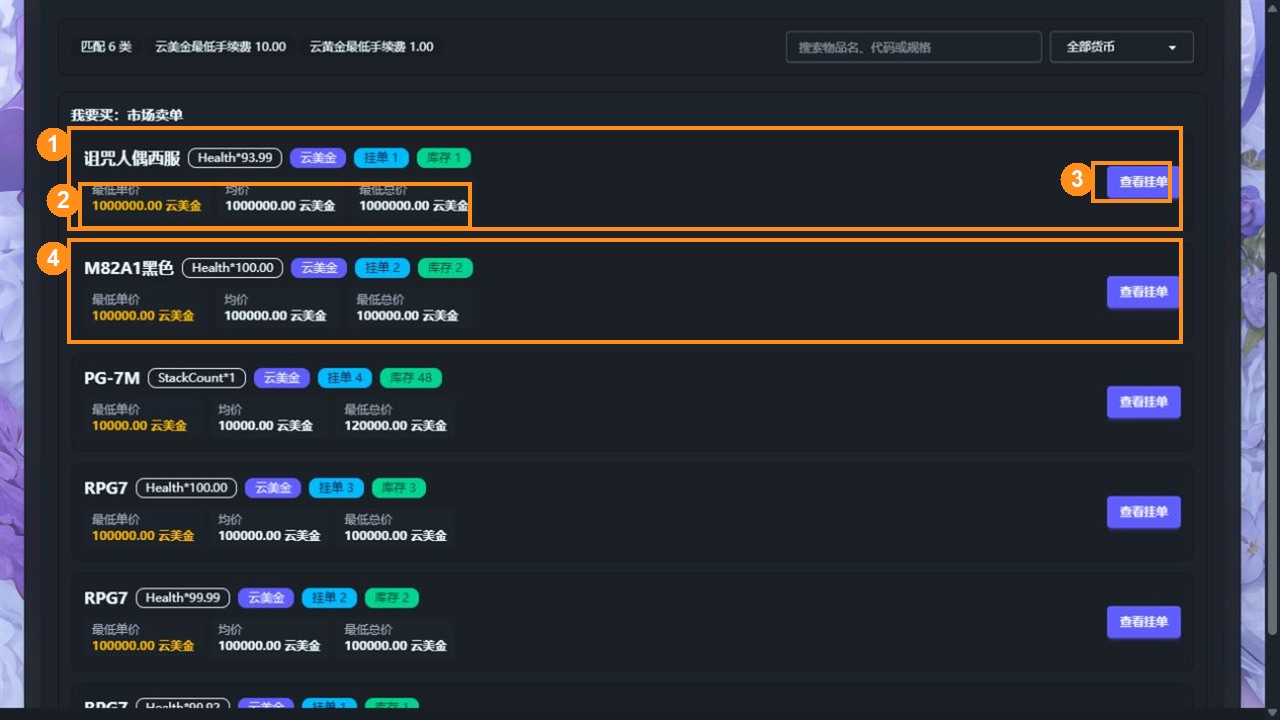Click 诅咒人偶西服 lowest unit price 1000000.00
The height and width of the screenshot is (720, 1280).
147,206
